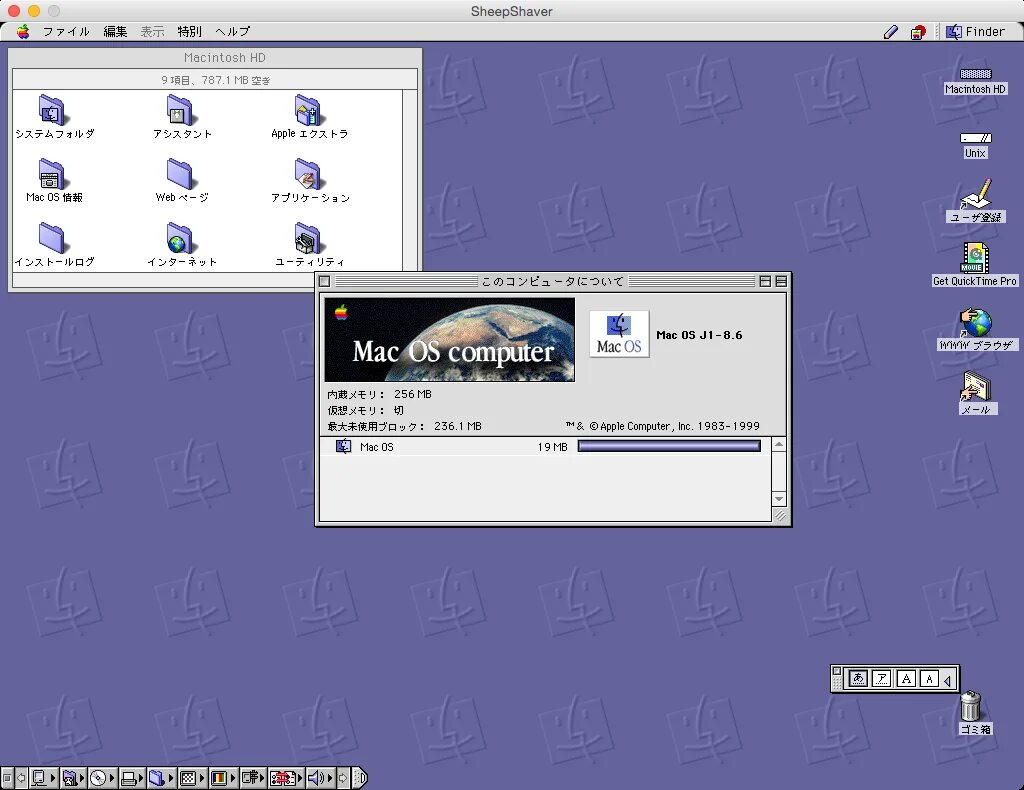The height and width of the screenshot is (790, 1024).
Task: Select the Mac OS 情報 folder
Action: tap(51, 174)
